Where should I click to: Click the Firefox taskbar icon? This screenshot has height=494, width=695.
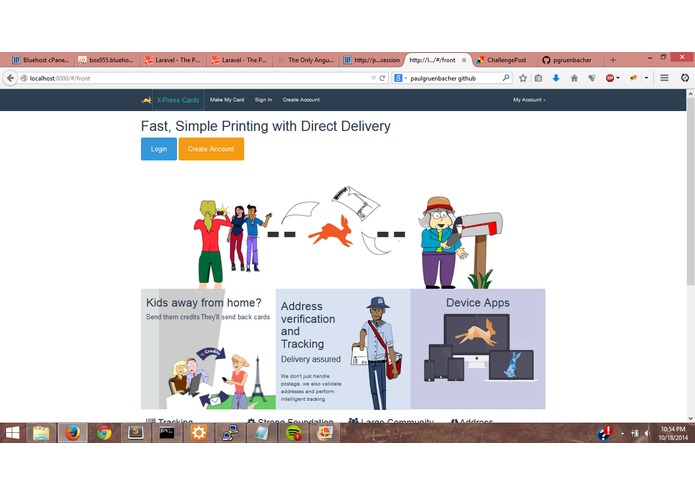point(73,433)
